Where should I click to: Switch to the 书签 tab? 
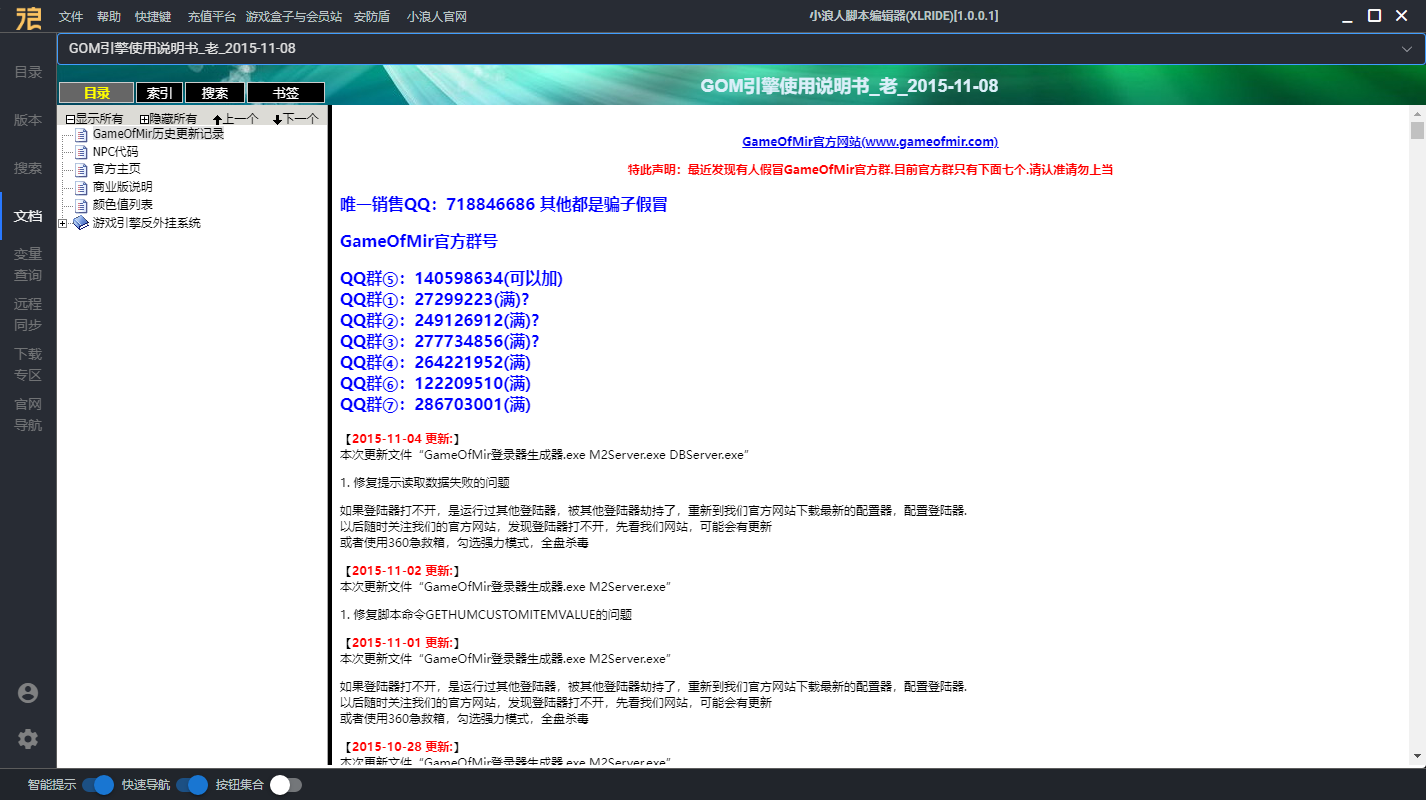[x=286, y=93]
